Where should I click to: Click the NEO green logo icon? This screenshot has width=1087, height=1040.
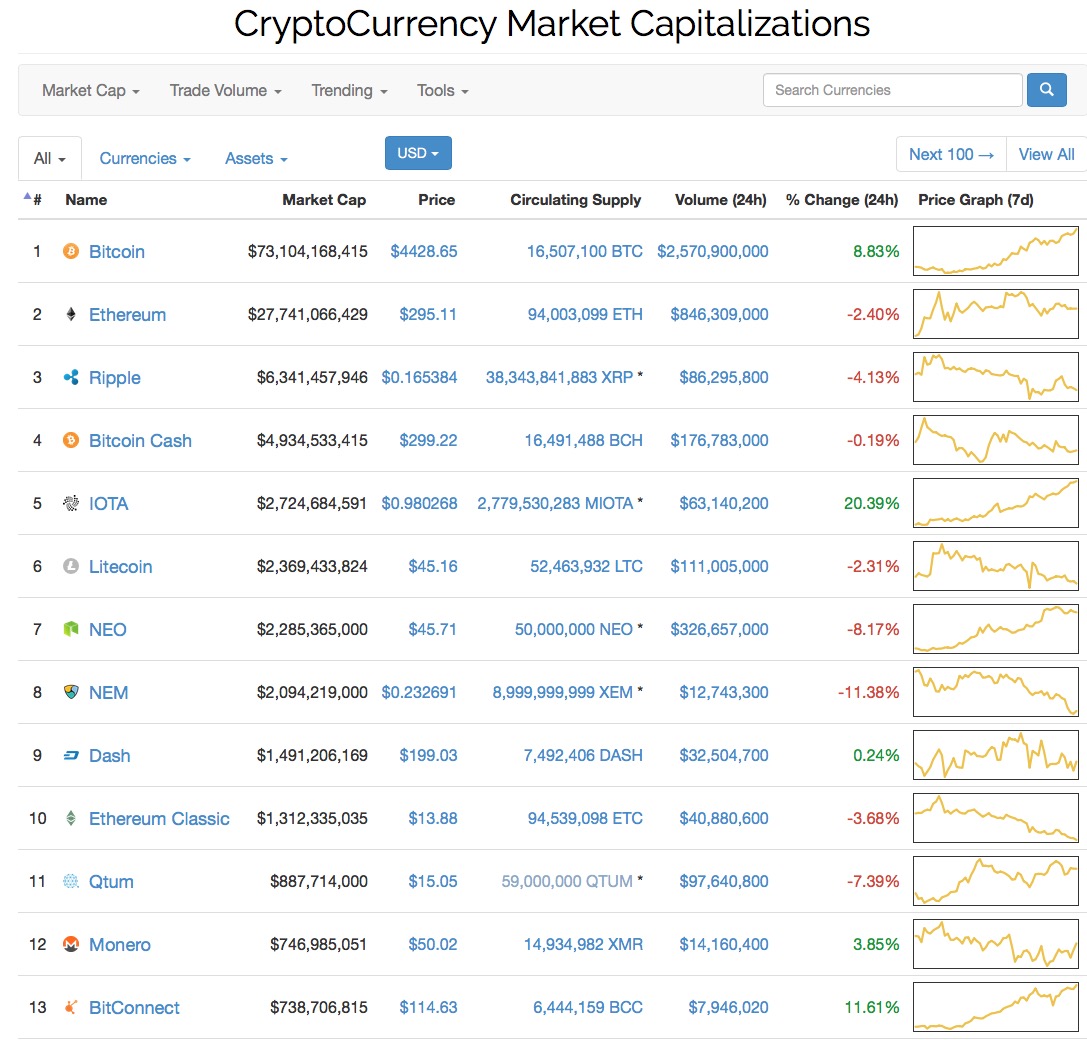tap(71, 630)
